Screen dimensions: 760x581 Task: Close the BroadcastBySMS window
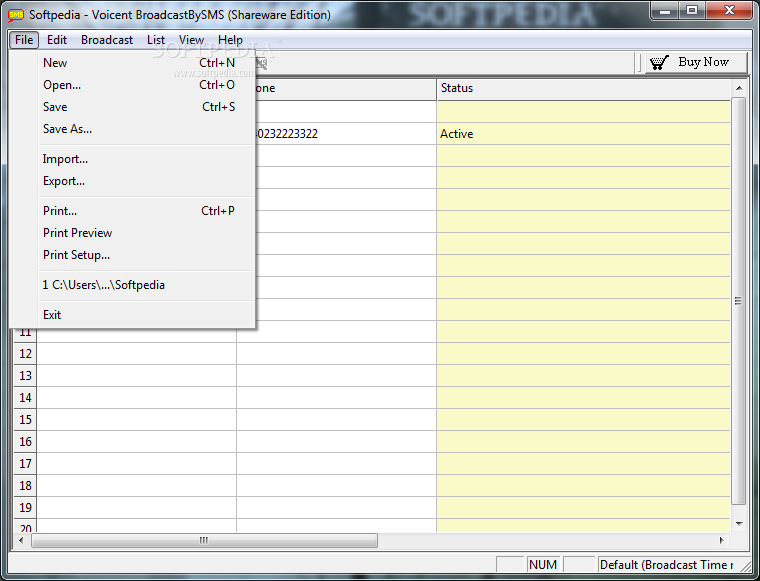[728, 11]
